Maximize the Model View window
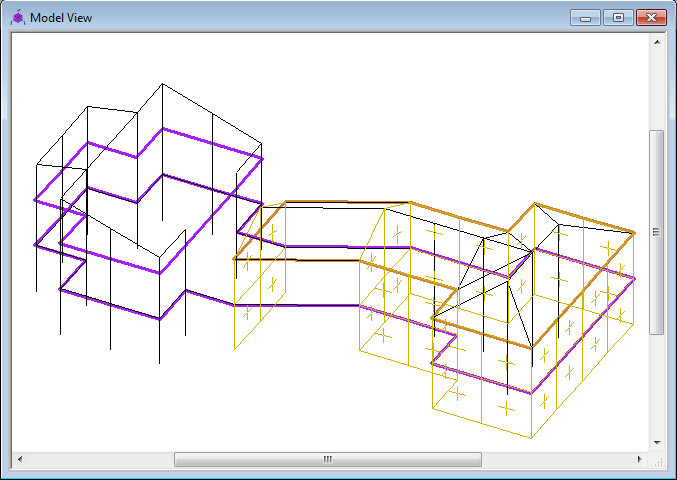The height and width of the screenshot is (480, 677). (x=618, y=18)
